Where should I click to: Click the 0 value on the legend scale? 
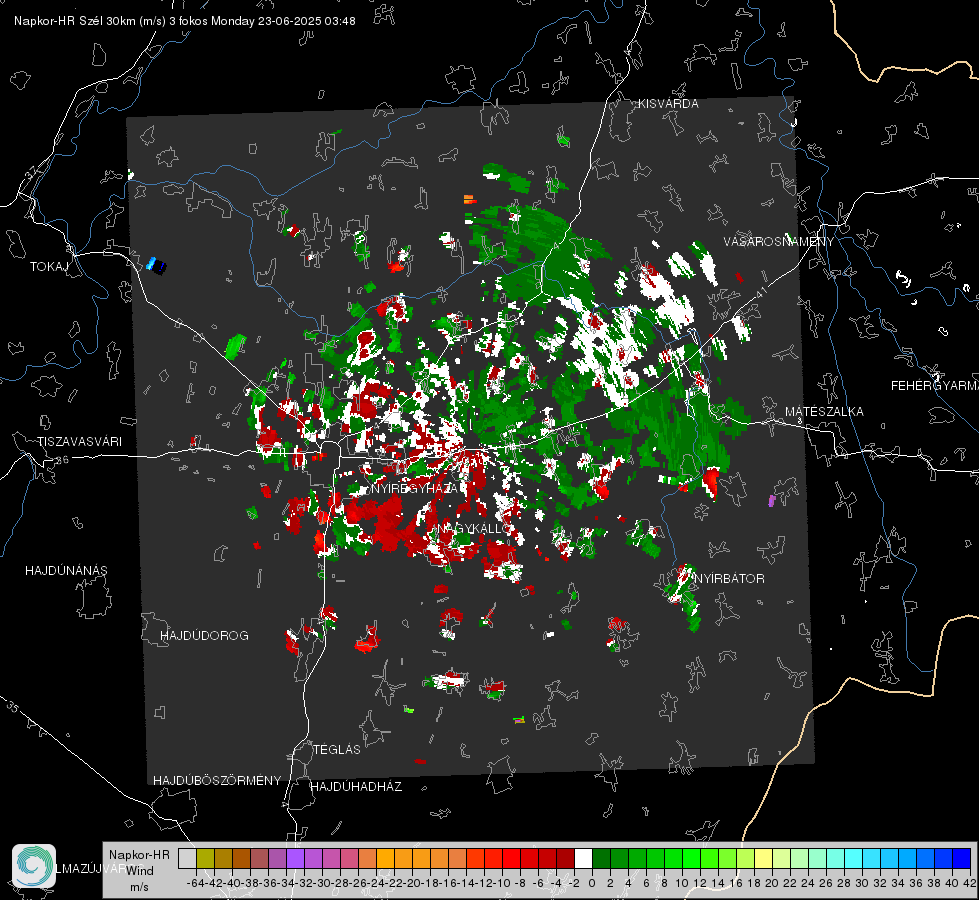pyautogui.click(x=592, y=883)
